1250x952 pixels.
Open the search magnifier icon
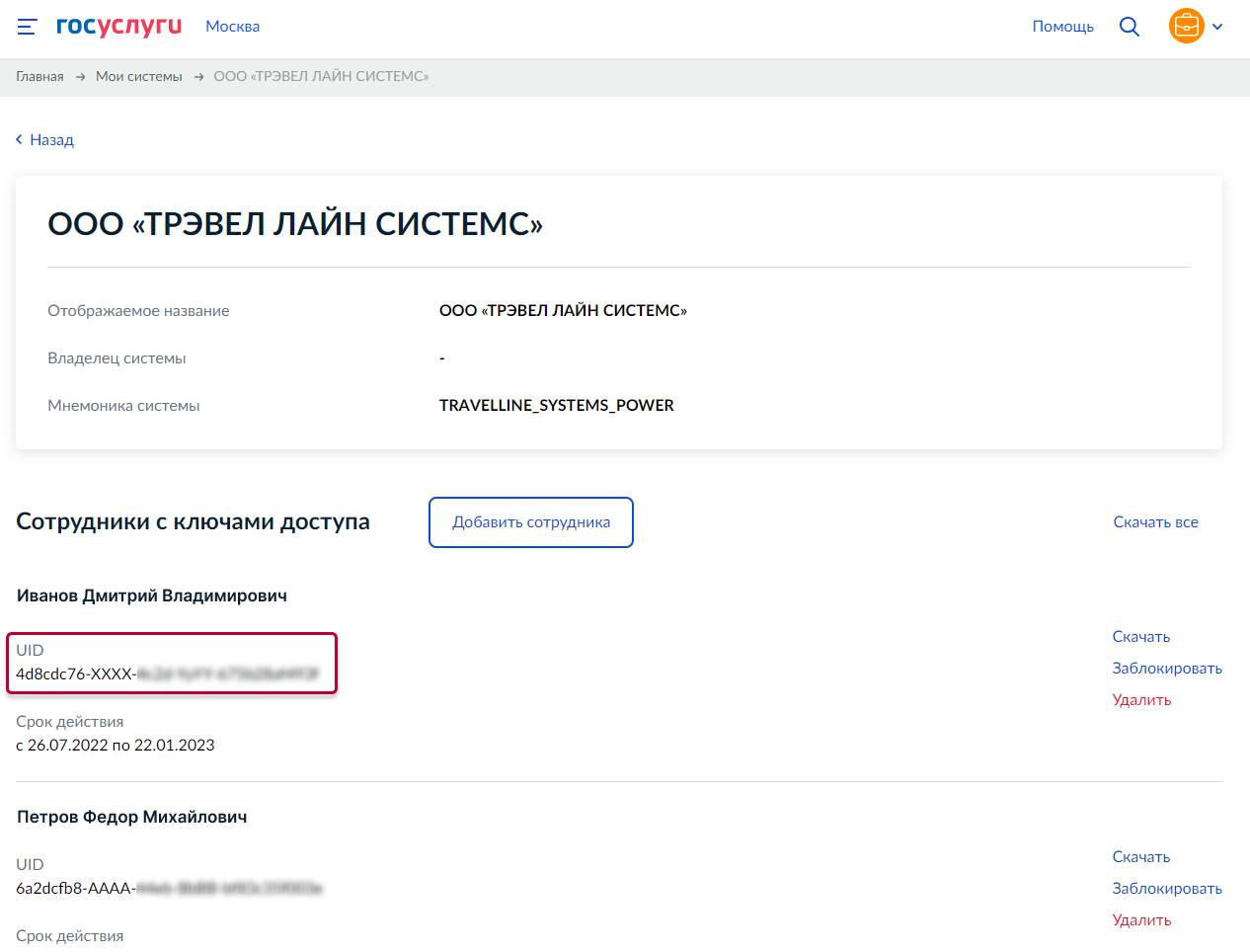pos(1130,27)
